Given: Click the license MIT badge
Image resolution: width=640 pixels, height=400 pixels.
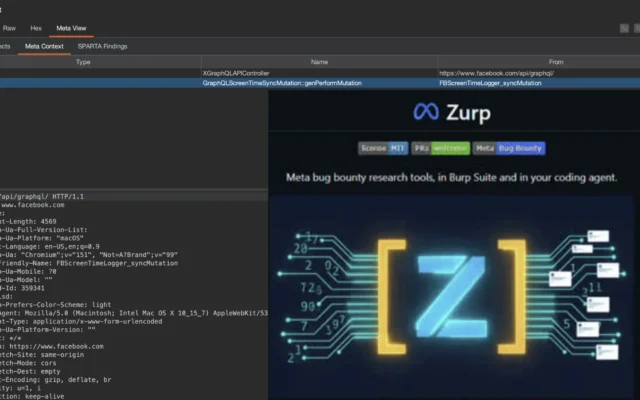Looking at the screenshot, I should tap(383, 148).
